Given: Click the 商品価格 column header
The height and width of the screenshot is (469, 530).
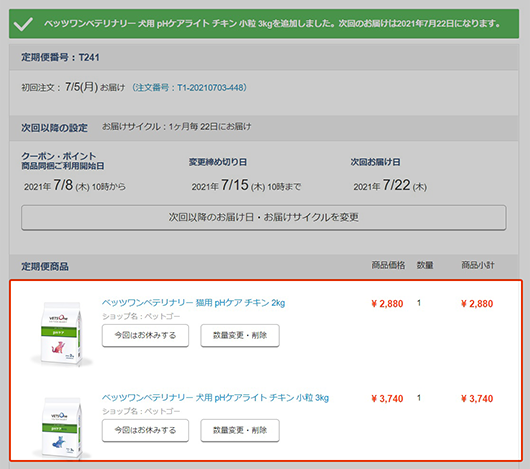Looking at the screenshot, I should 388,265.
